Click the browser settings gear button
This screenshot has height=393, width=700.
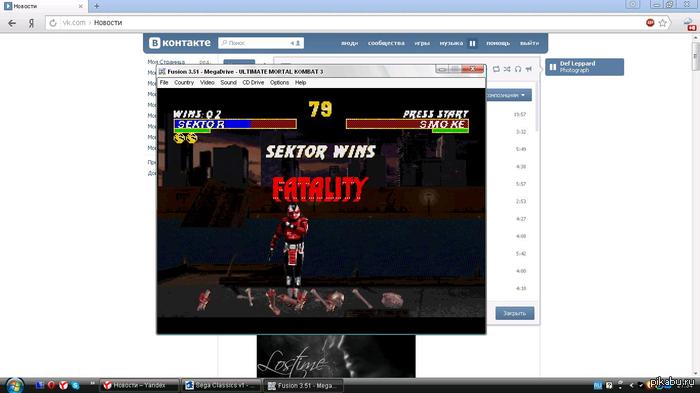[633, 4]
